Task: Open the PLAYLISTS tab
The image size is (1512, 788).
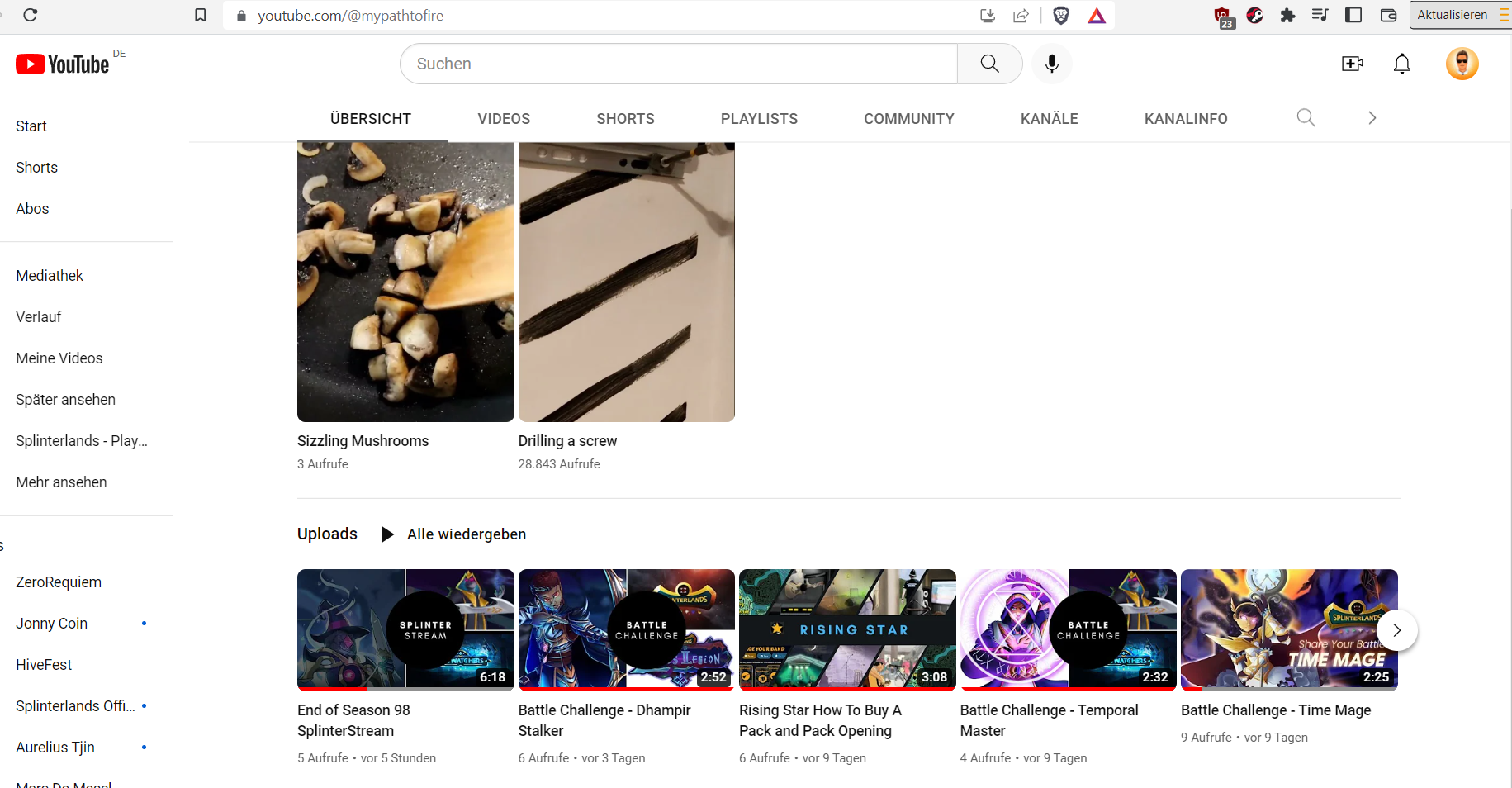Action: pyautogui.click(x=760, y=119)
